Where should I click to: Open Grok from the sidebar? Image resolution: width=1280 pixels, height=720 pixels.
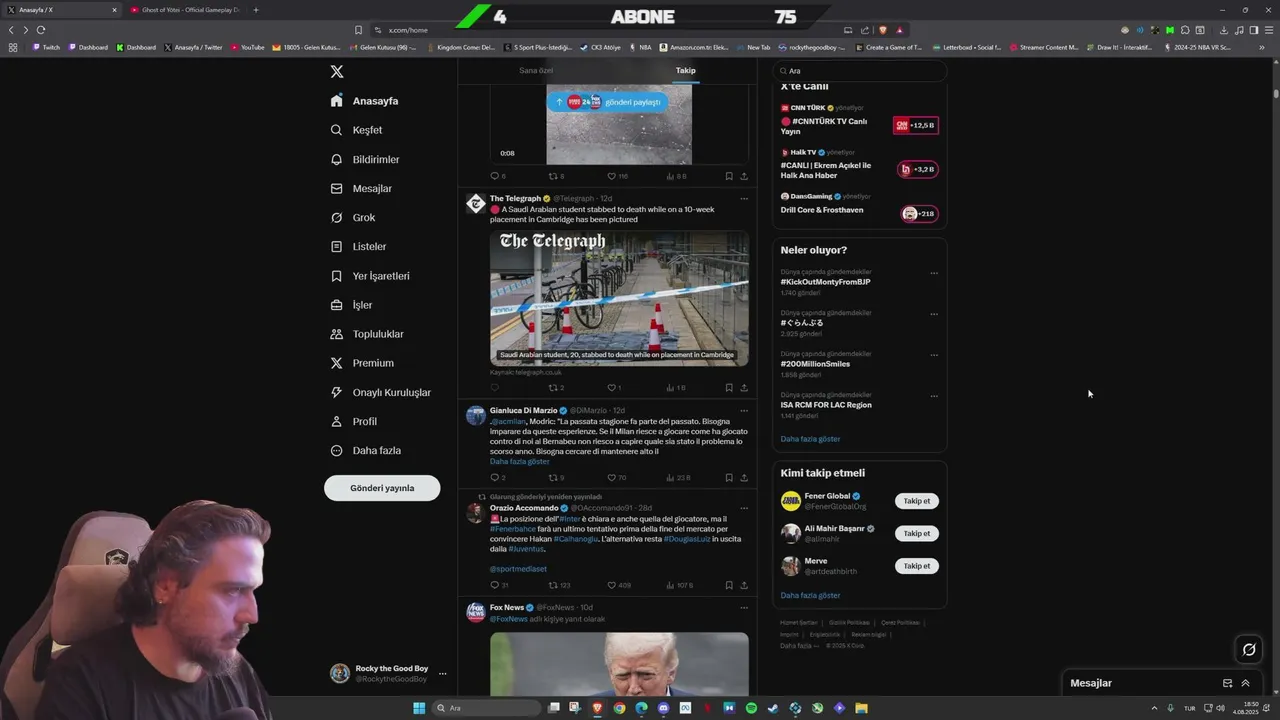pyautogui.click(x=353, y=217)
